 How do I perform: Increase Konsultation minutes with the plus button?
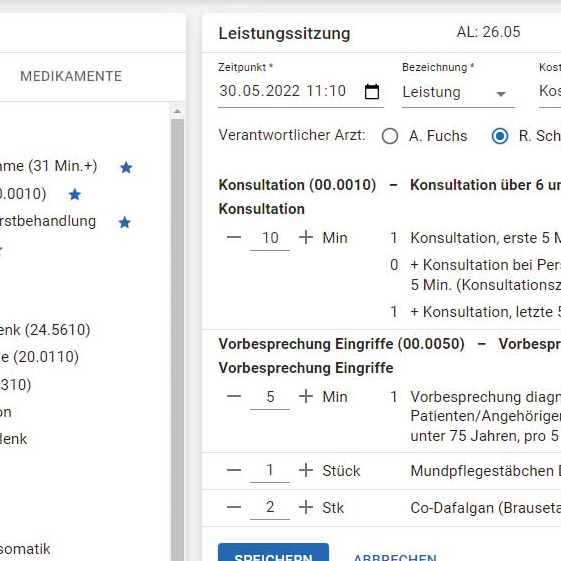pos(306,237)
